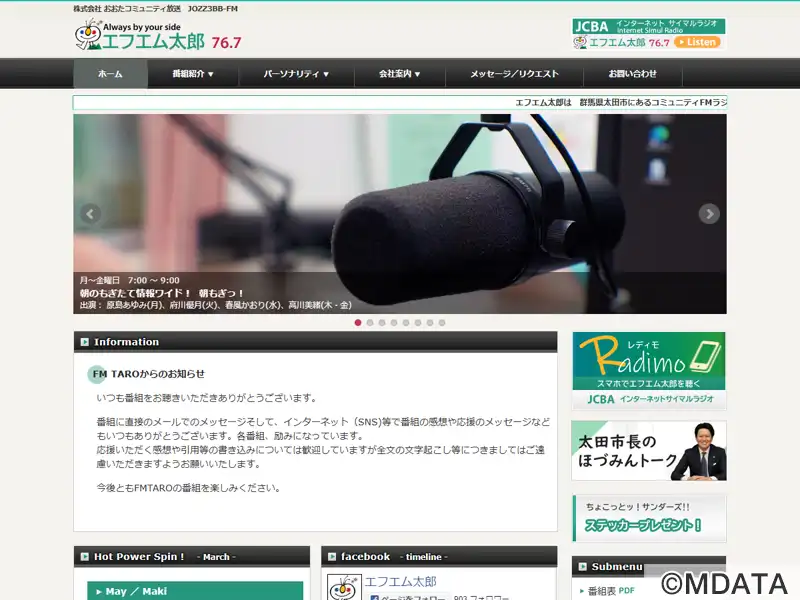Select the first slideshow pagination dot
The width and height of the screenshot is (800, 600).
(x=358, y=322)
